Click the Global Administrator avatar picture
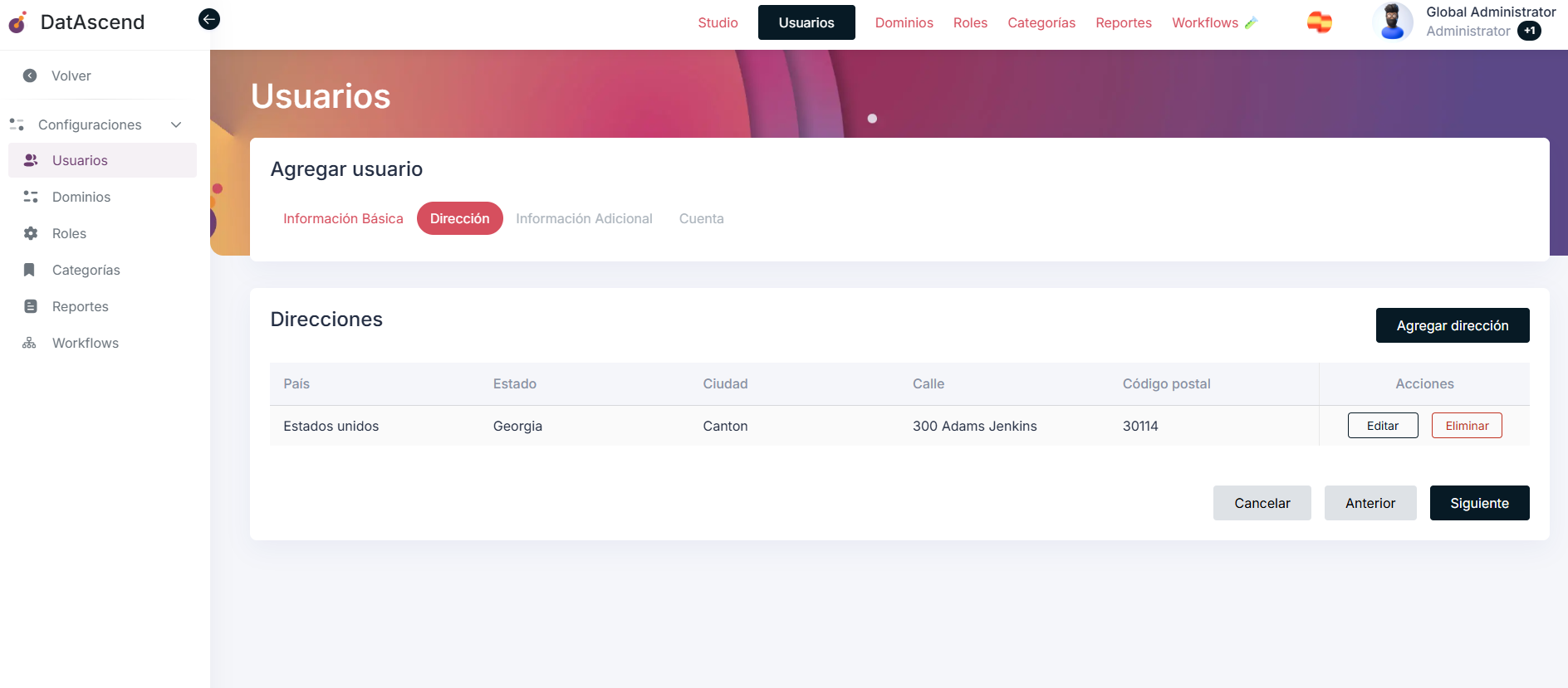1568x688 pixels. (x=1392, y=22)
